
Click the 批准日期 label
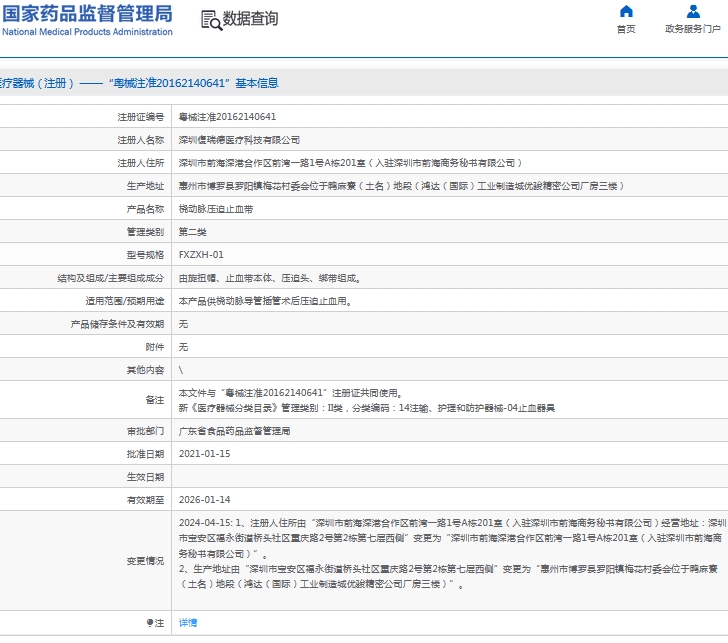[145, 454]
